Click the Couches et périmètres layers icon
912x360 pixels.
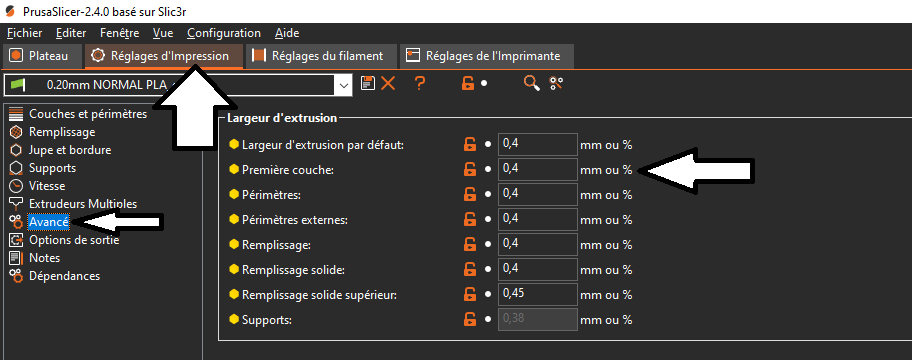pos(16,114)
